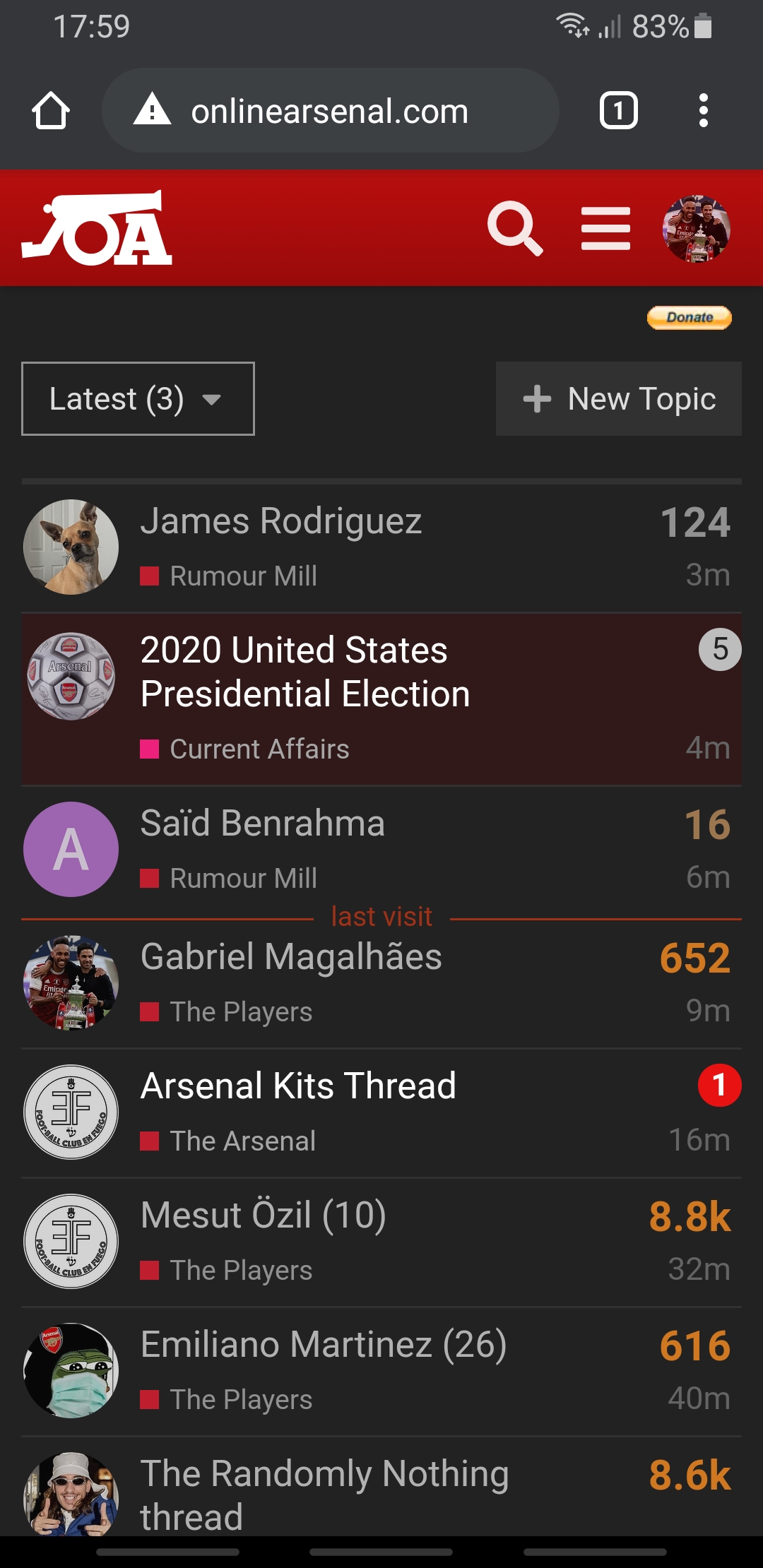Expand the Latest (3) dropdown
This screenshot has width=763, height=1568.
pyautogui.click(x=138, y=399)
